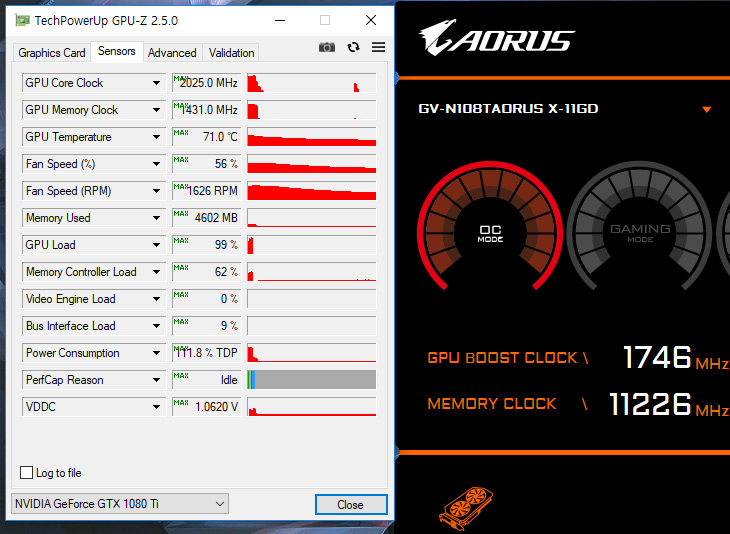Click the 99 % GPU load value
The width and height of the screenshot is (730, 534).
tap(207, 245)
